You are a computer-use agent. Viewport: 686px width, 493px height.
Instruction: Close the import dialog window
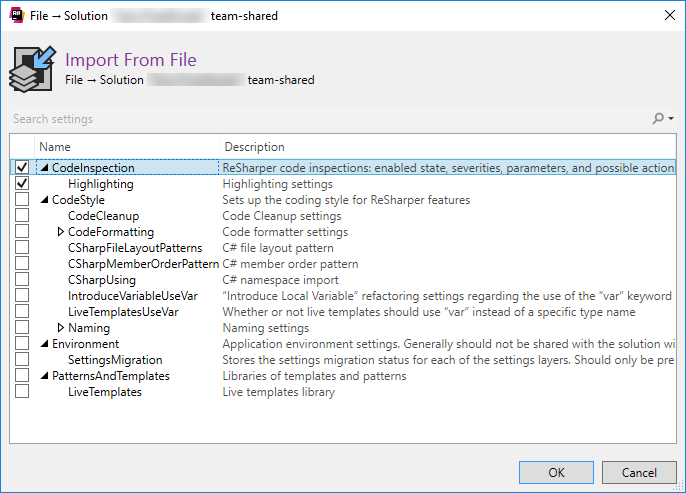[669, 15]
